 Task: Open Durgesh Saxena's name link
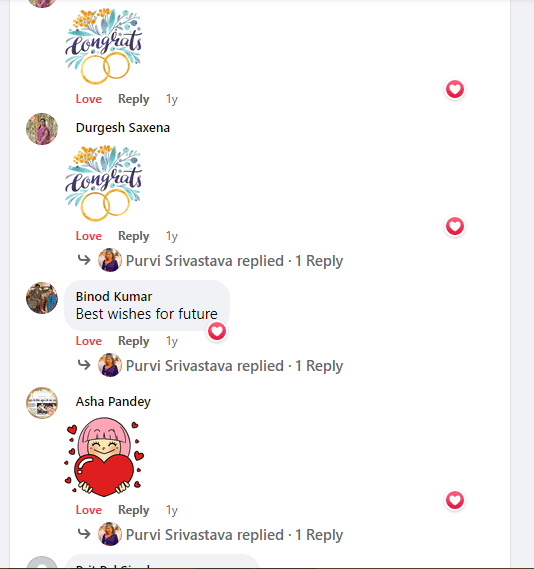click(123, 128)
